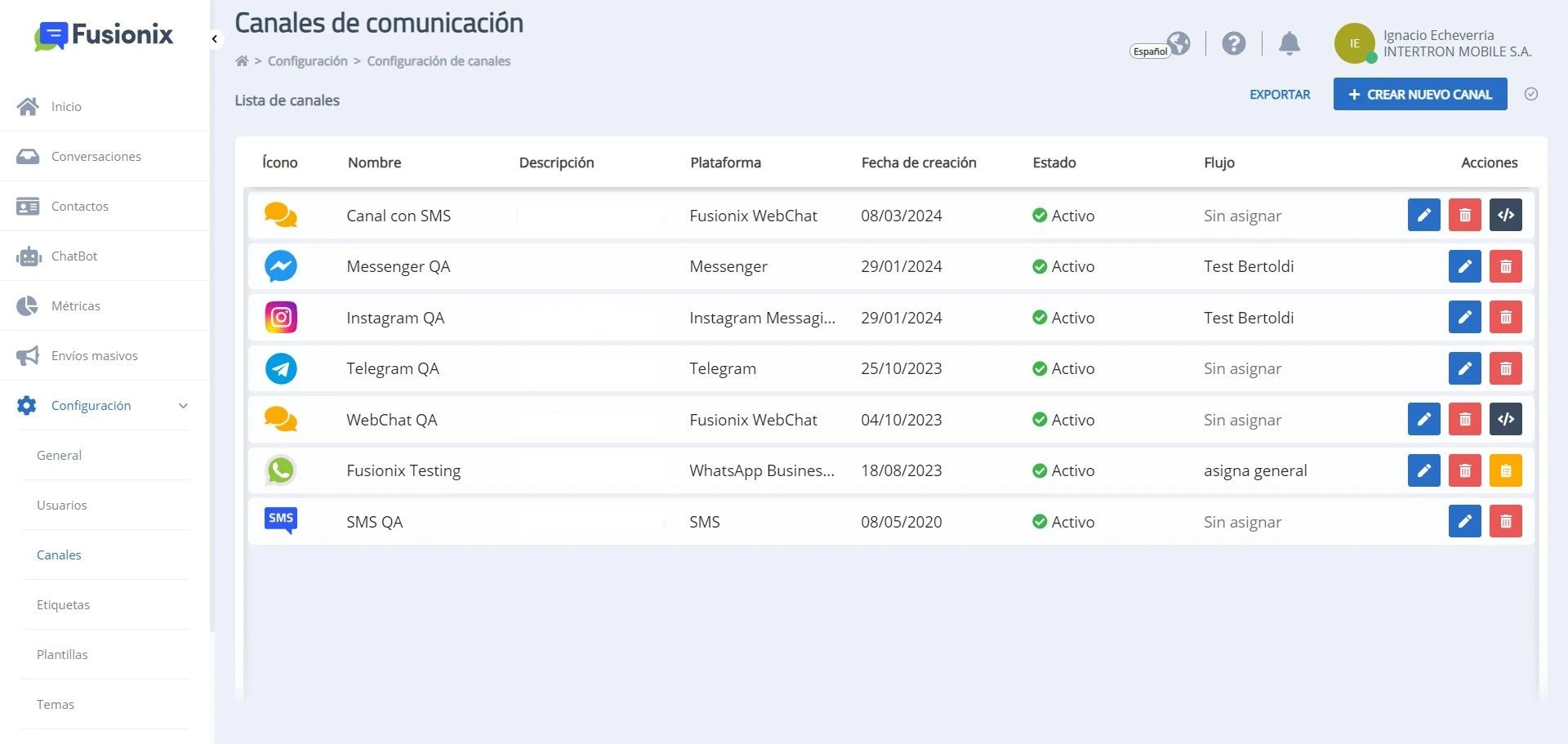1568x744 pixels.
Task: Click Activo status in SMS QA row
Action: [x=1063, y=521]
